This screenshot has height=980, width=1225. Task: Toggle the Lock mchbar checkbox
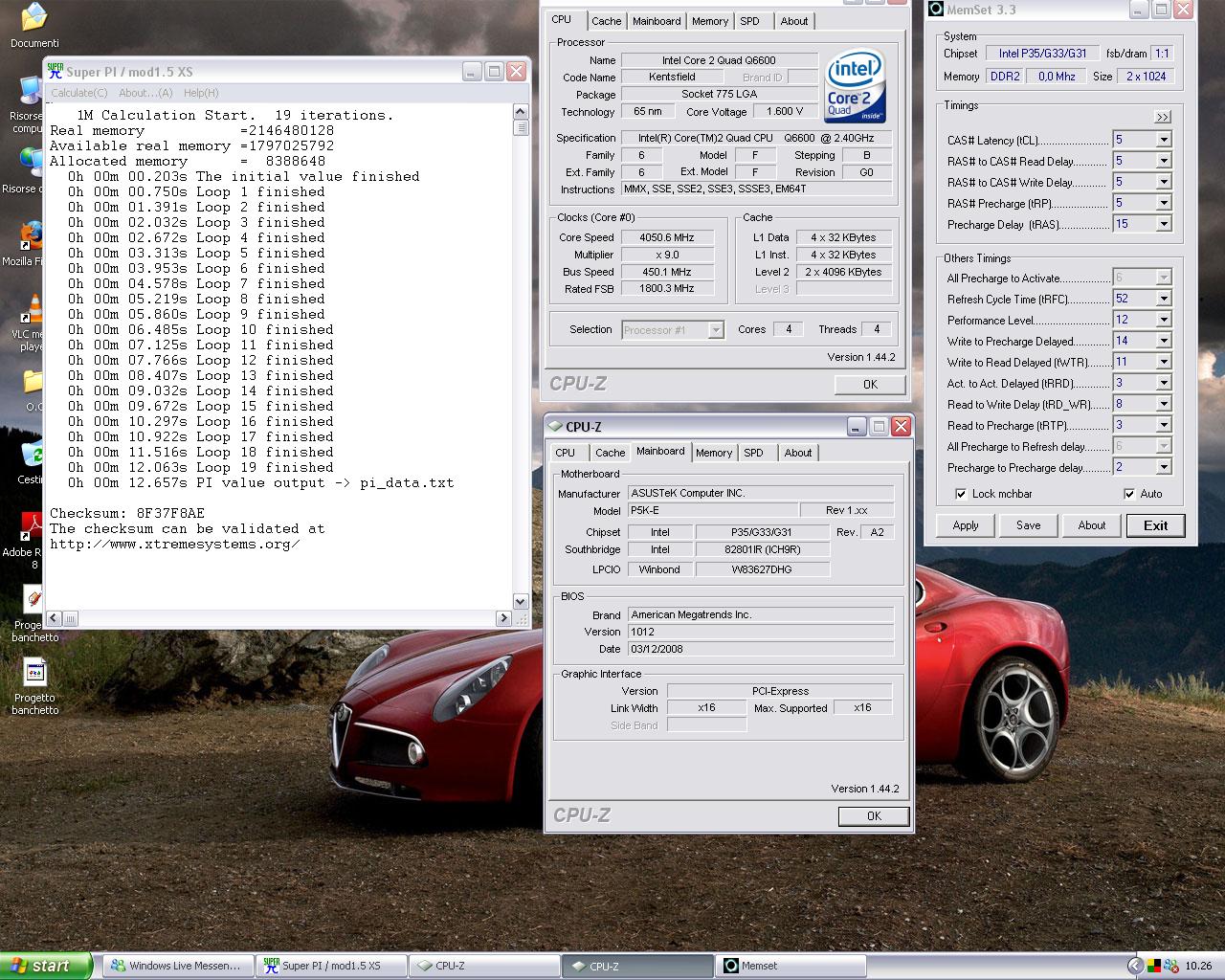(961, 494)
